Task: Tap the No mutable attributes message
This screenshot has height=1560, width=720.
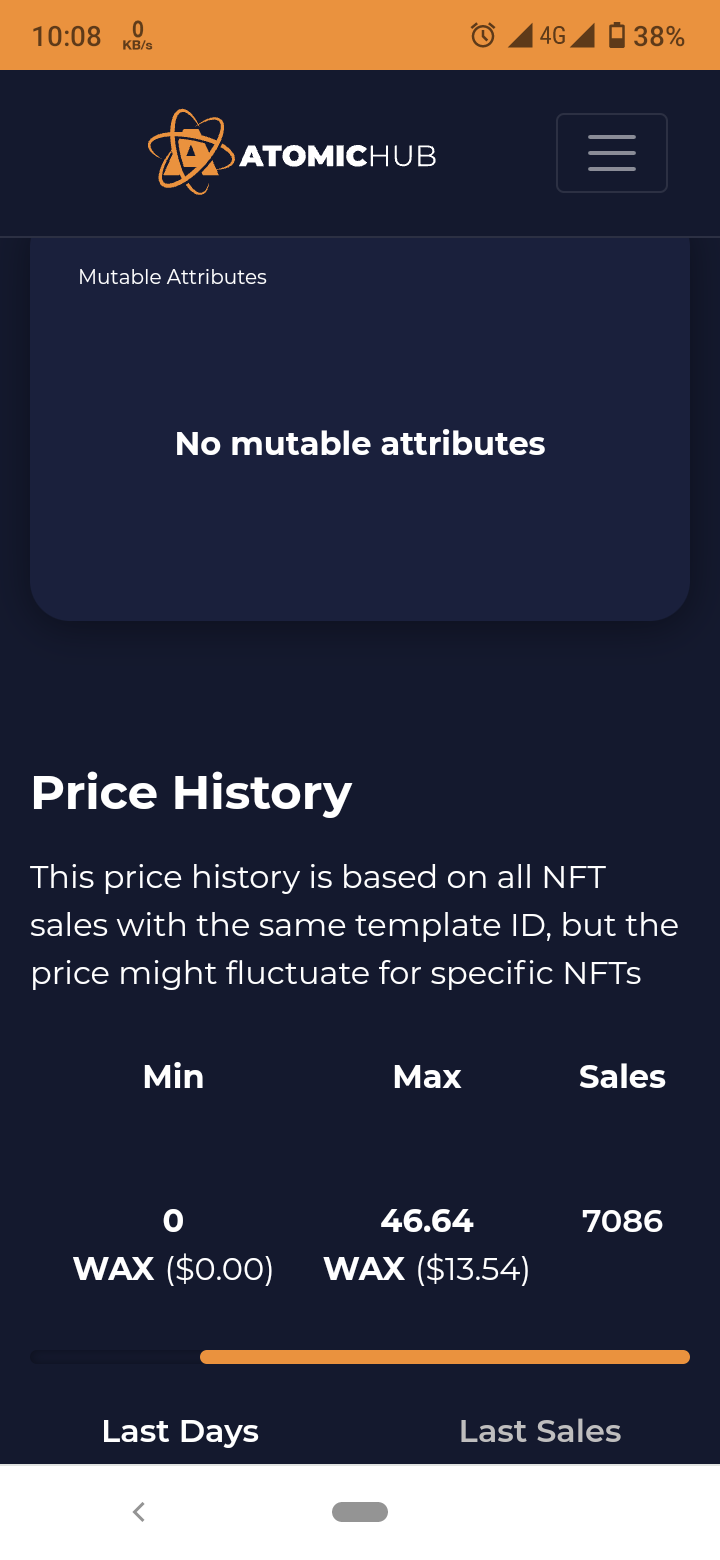Action: tap(360, 444)
